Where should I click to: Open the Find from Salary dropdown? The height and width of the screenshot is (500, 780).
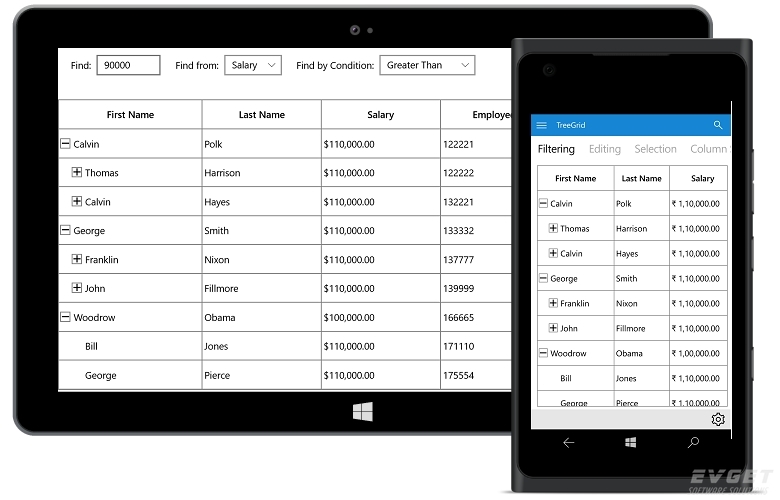[x=253, y=65]
